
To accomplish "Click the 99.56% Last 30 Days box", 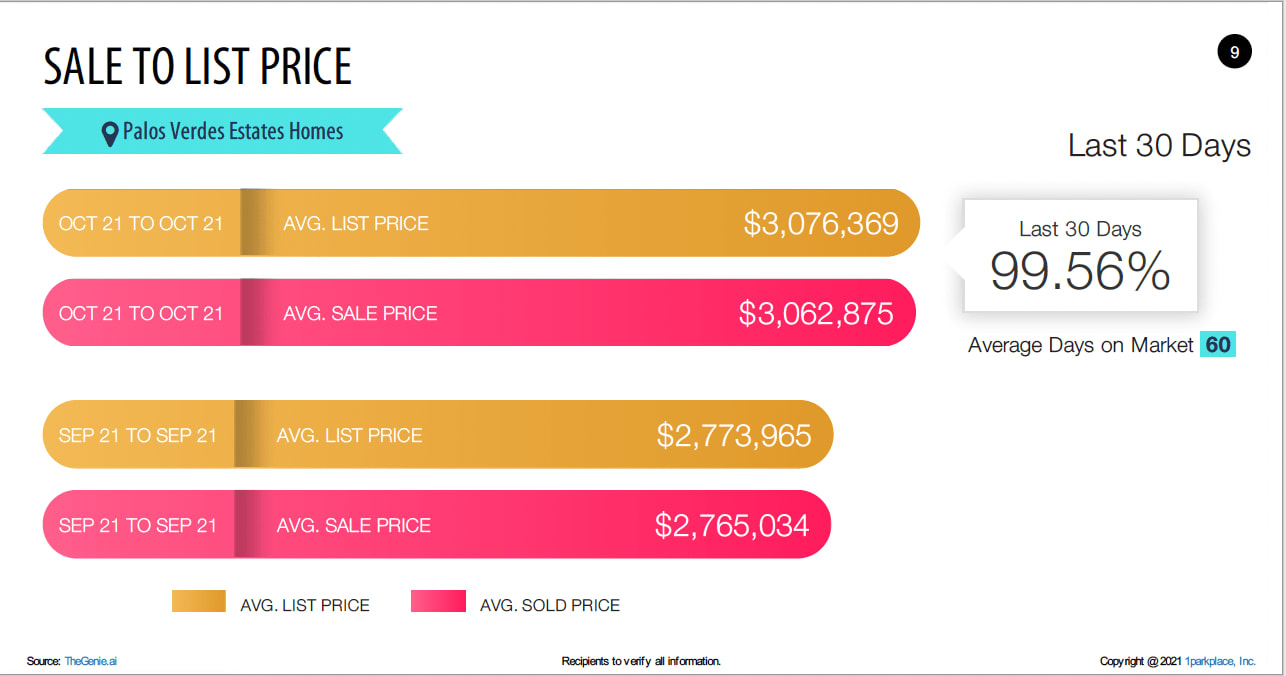I will [1080, 256].
